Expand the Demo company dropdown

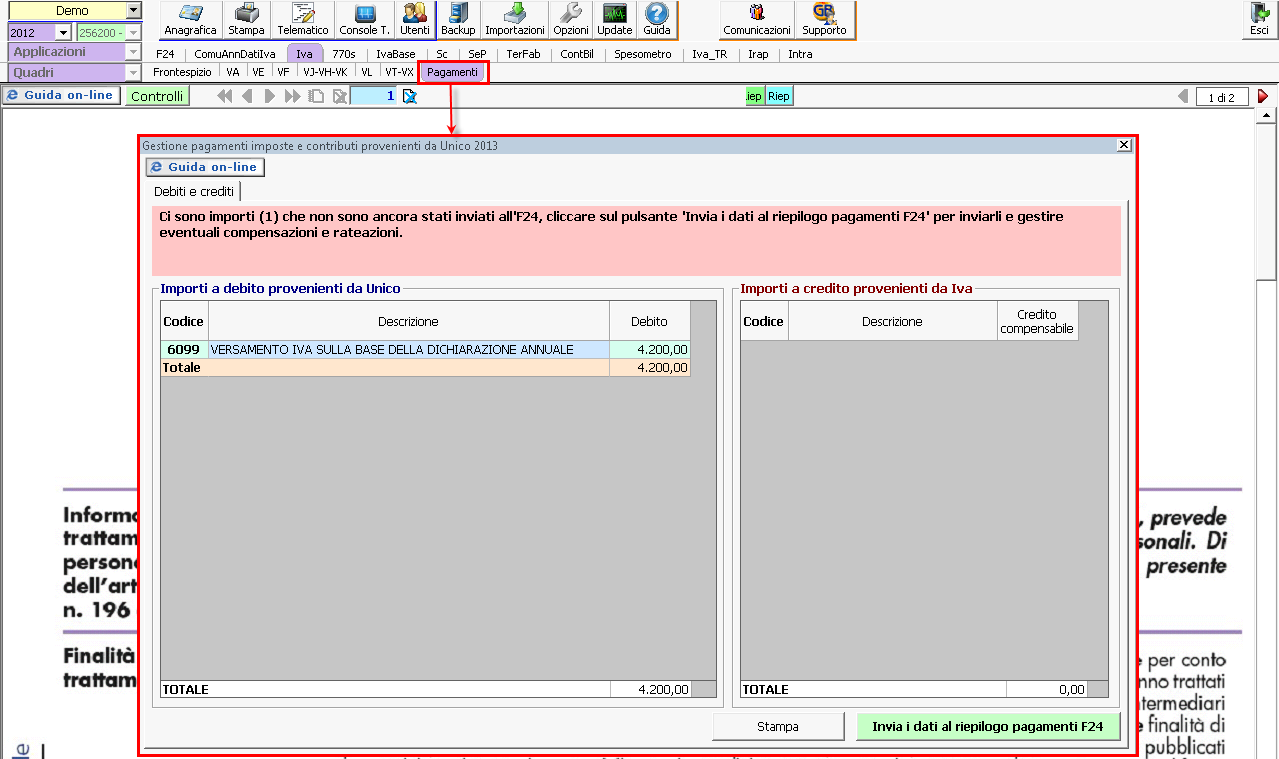point(134,10)
